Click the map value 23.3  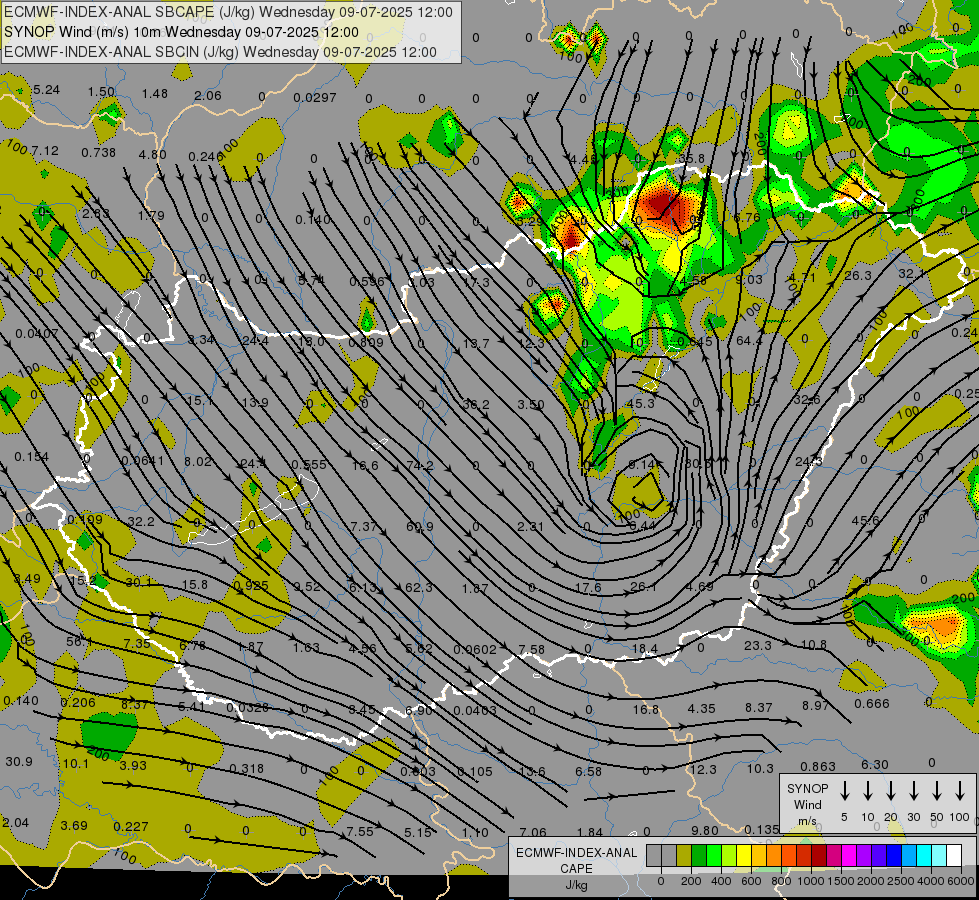757,645
